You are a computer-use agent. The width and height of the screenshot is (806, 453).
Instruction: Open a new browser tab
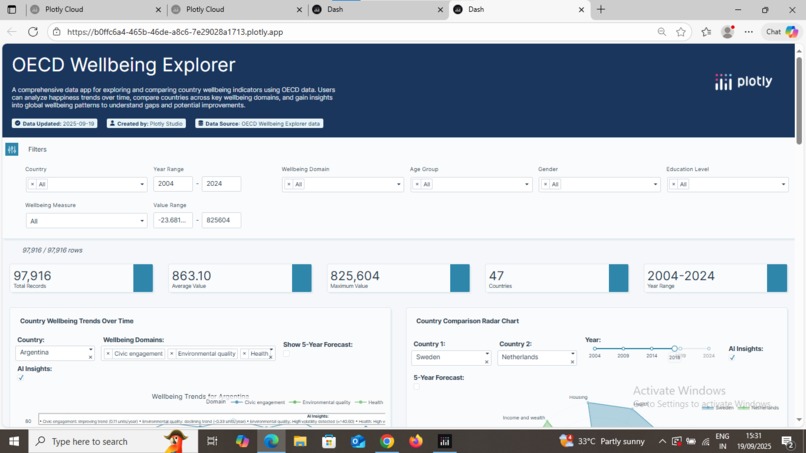click(x=600, y=9)
